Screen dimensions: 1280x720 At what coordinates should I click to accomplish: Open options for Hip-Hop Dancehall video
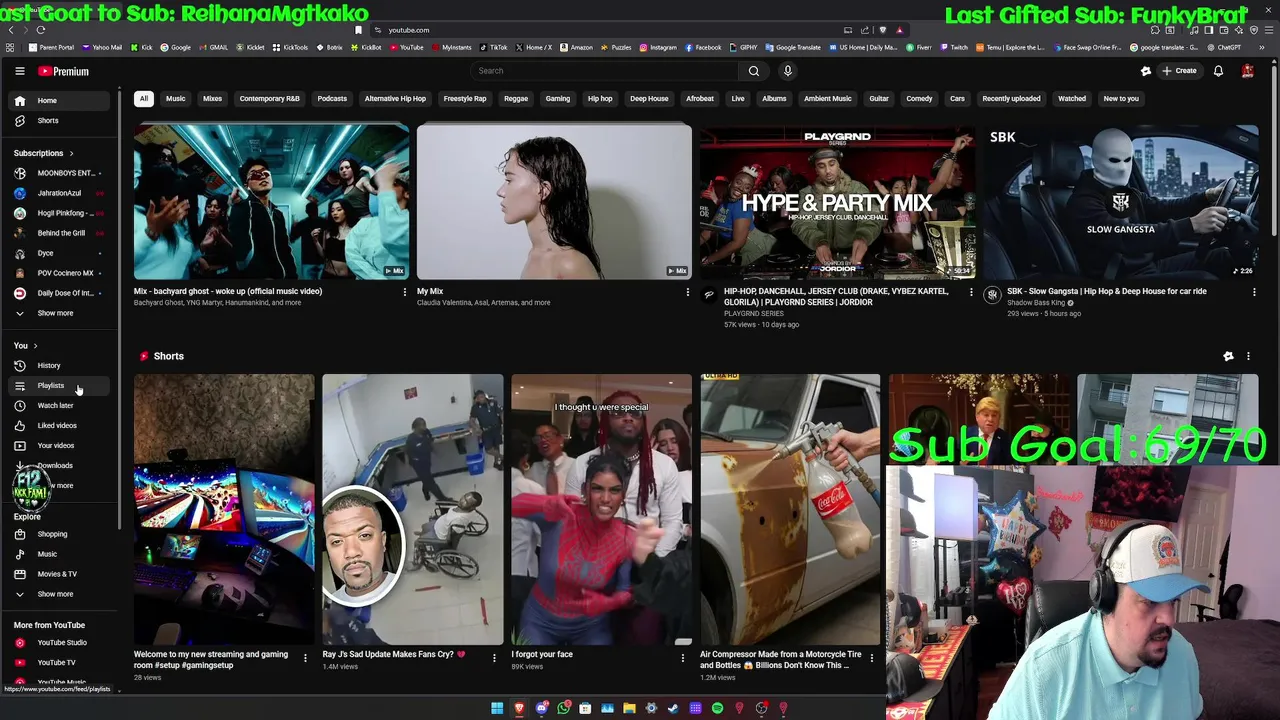[x=970, y=292]
